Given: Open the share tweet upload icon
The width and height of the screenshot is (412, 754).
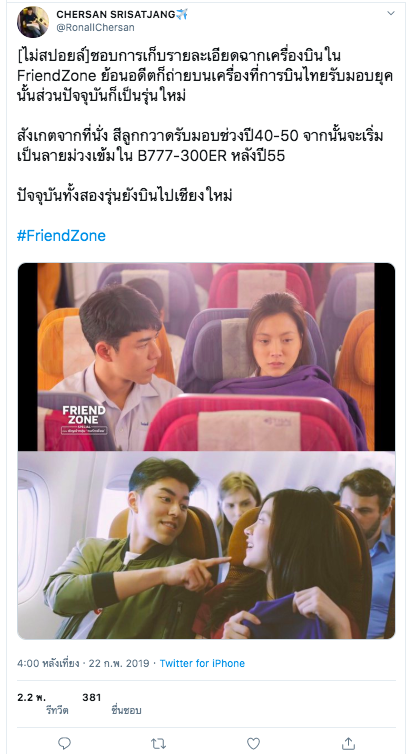Looking at the screenshot, I should (x=348, y=742).
